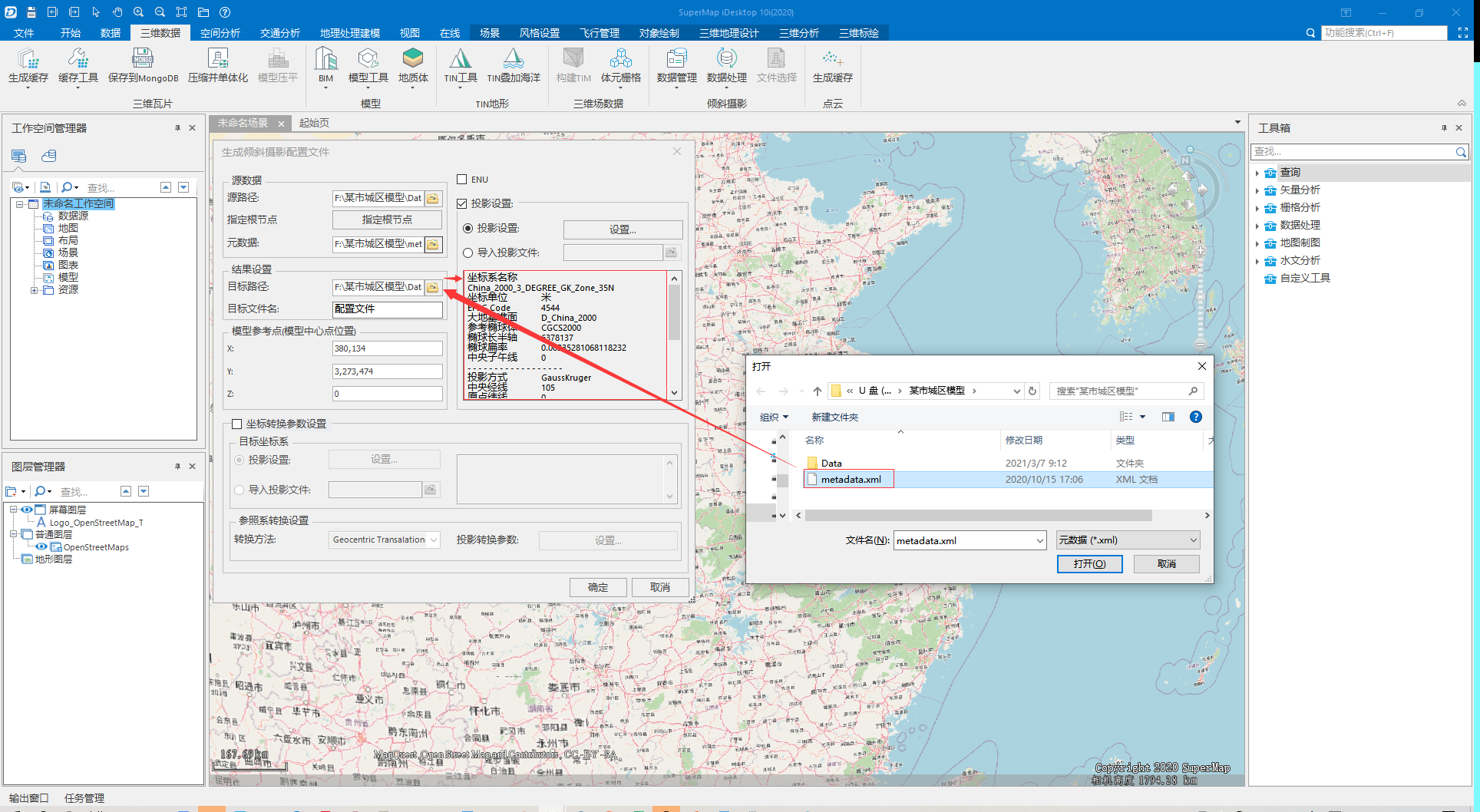1480x812 pixels.
Task: Click the 目标文件名 input field
Action: 387,309
